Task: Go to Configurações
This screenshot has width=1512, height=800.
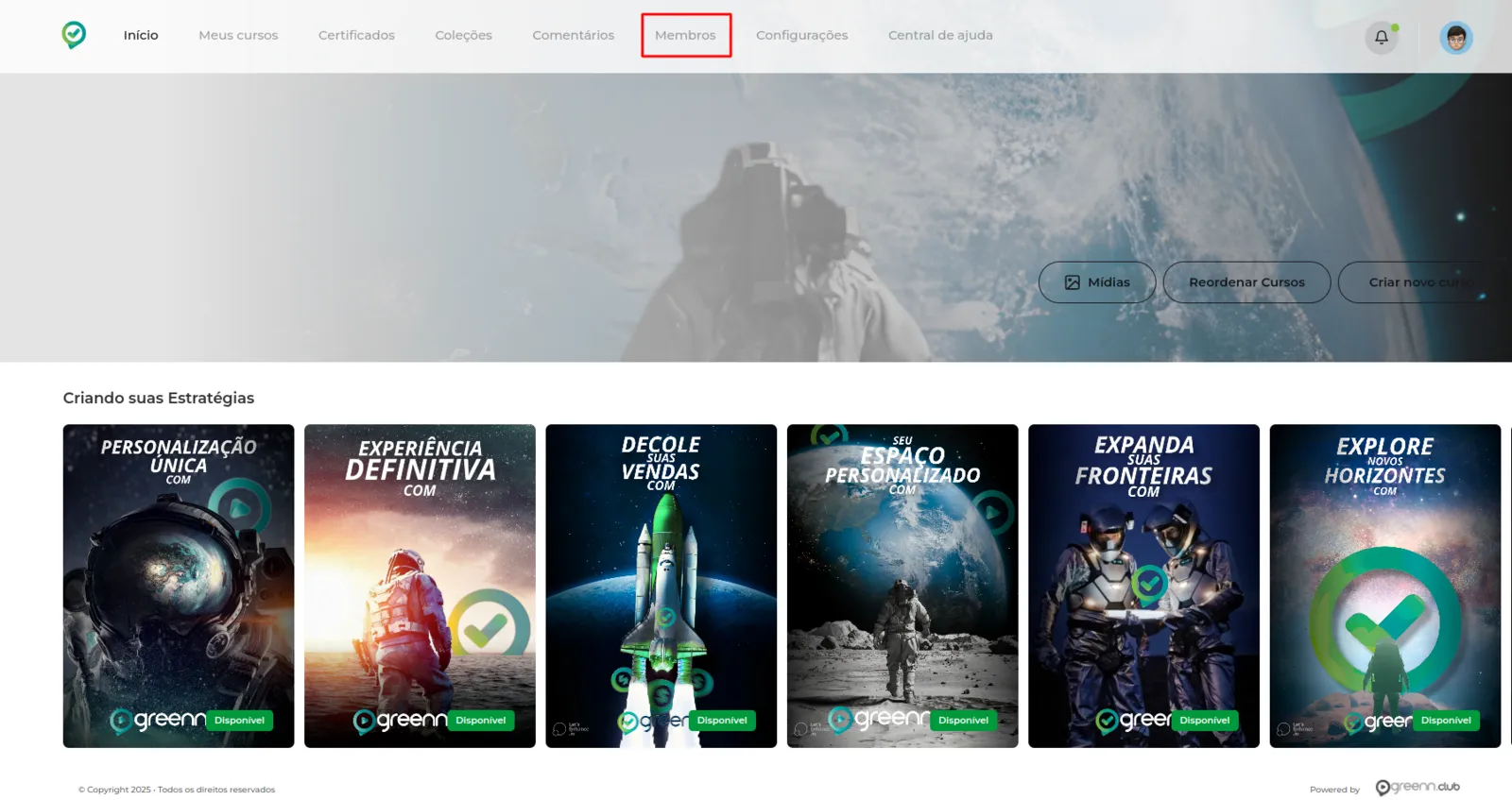Action: coord(801,35)
